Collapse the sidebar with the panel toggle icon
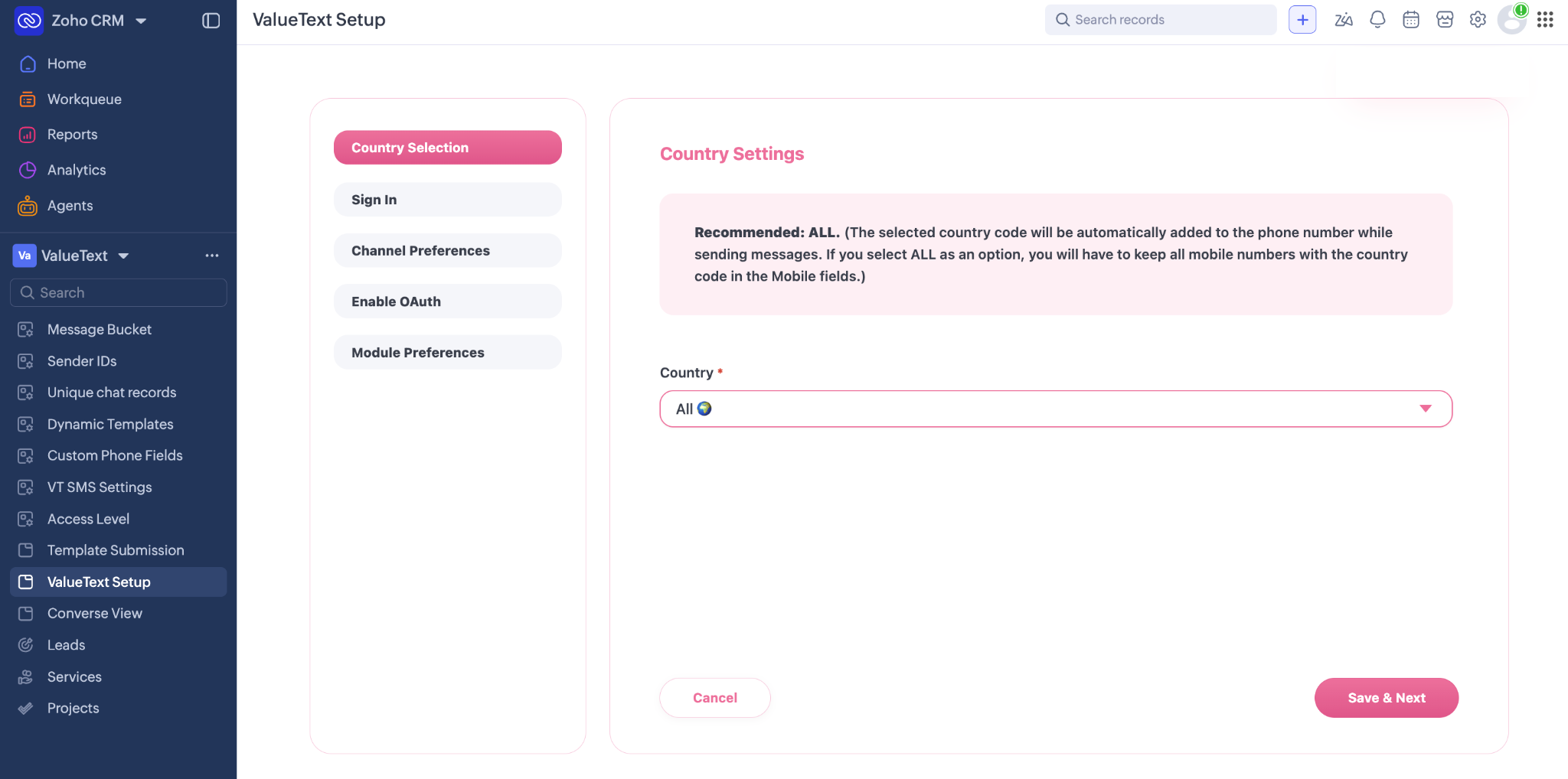 point(211,21)
